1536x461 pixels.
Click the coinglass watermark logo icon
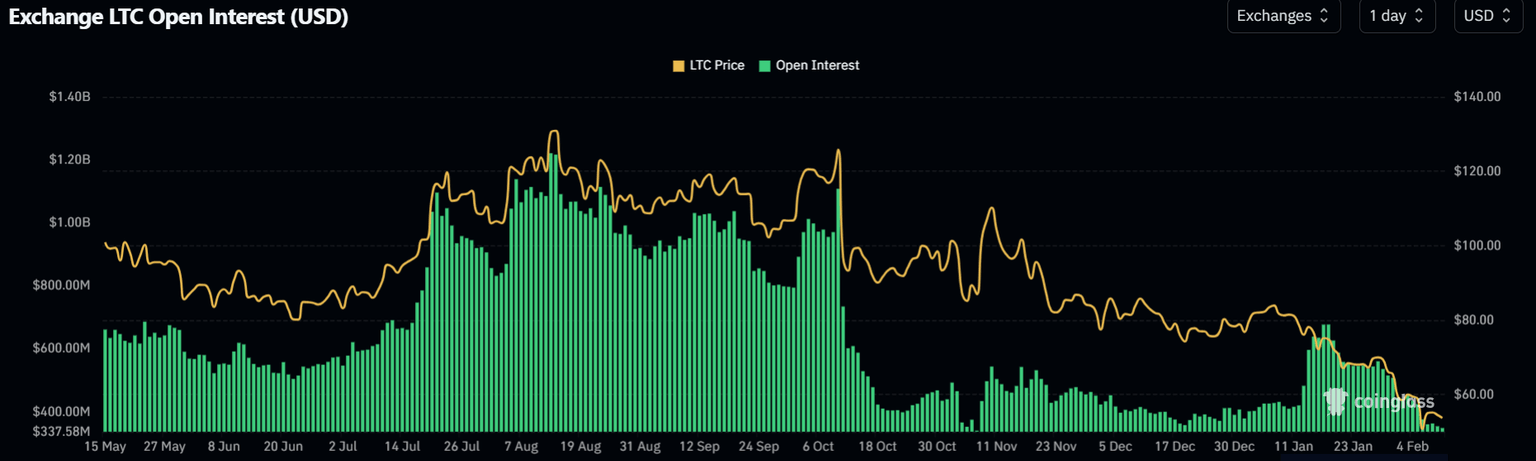point(1336,401)
